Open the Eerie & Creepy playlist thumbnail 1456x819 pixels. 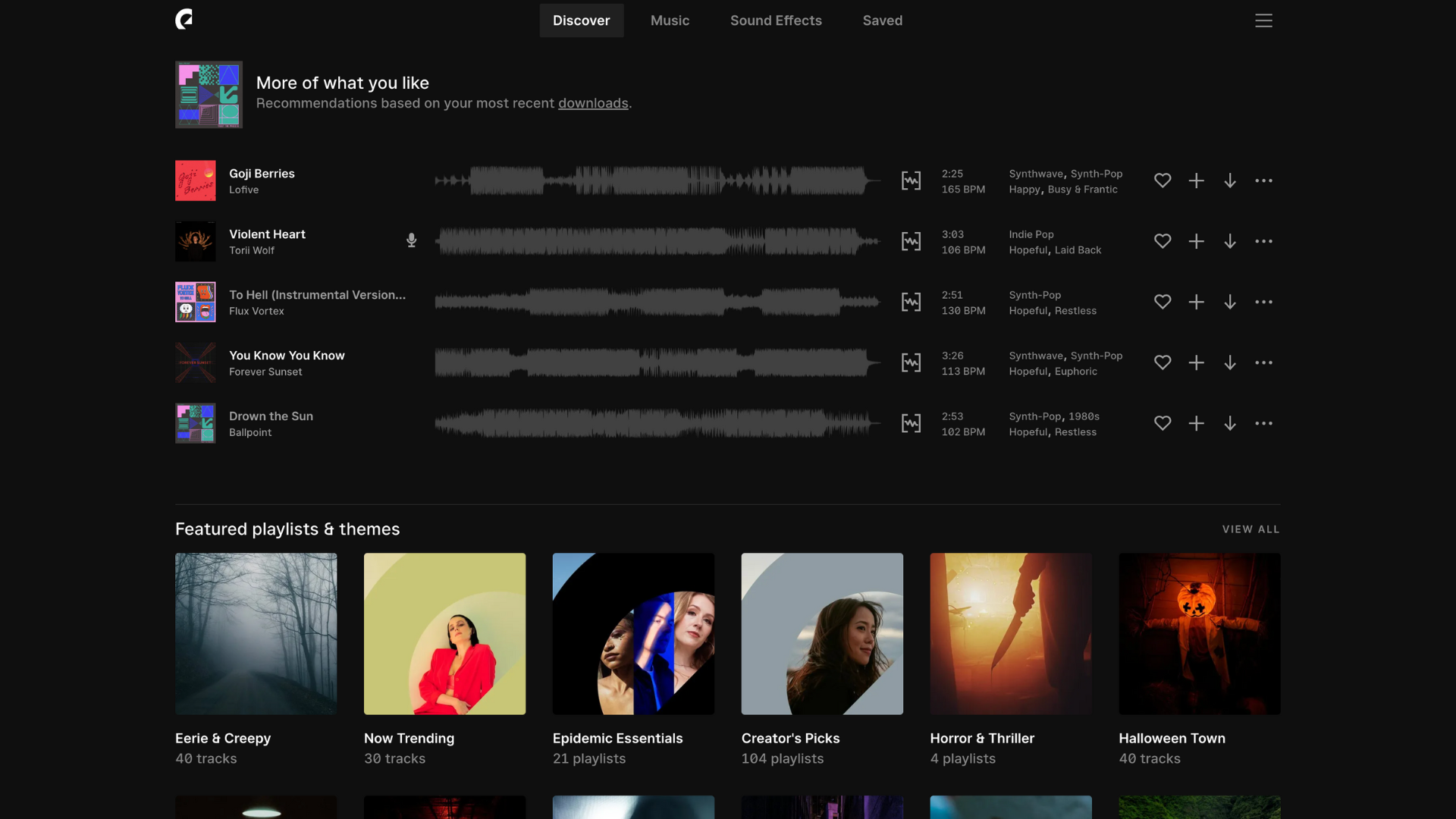(x=256, y=633)
